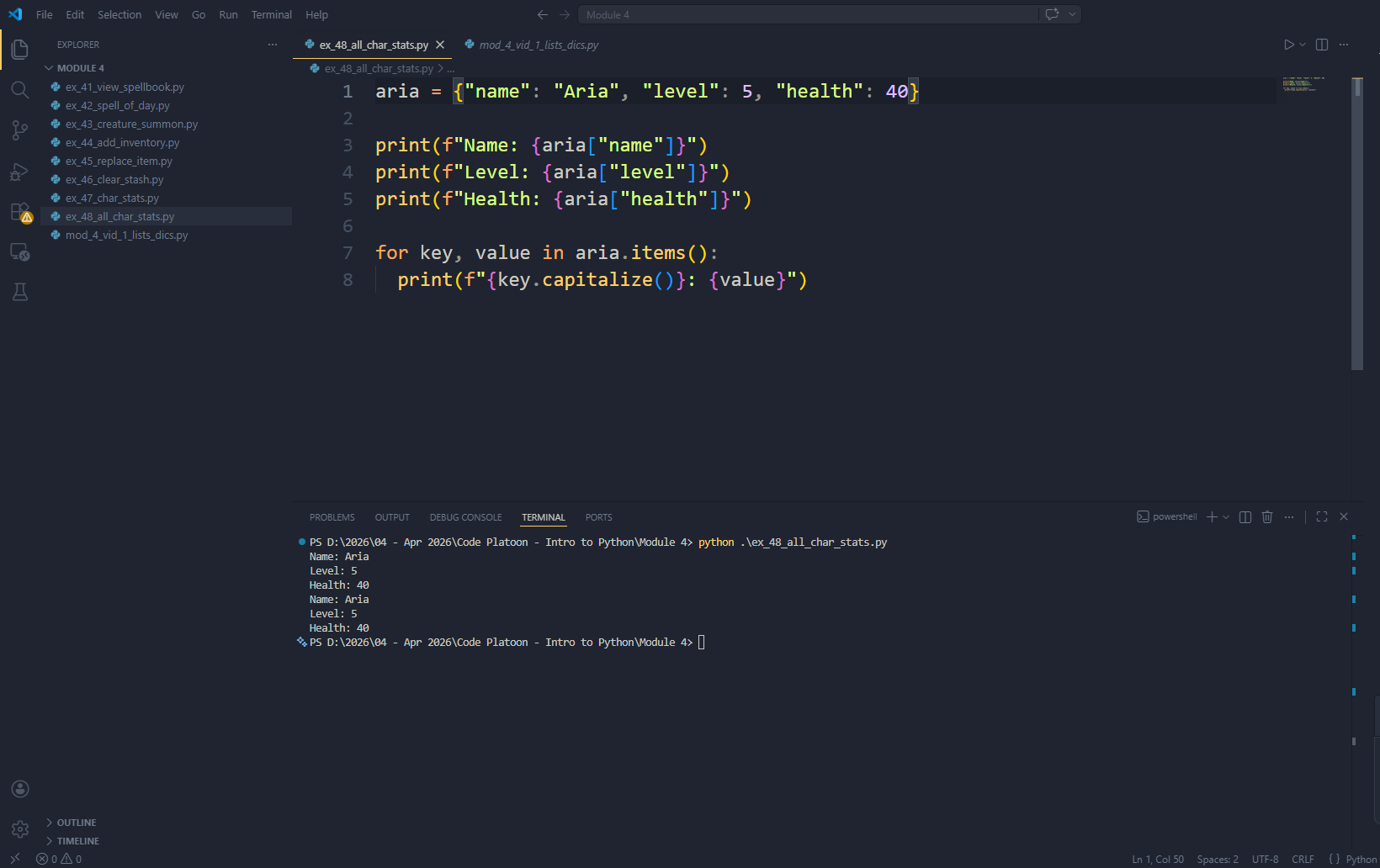Split the terminal panel
The image size is (1380, 868).
click(1245, 517)
